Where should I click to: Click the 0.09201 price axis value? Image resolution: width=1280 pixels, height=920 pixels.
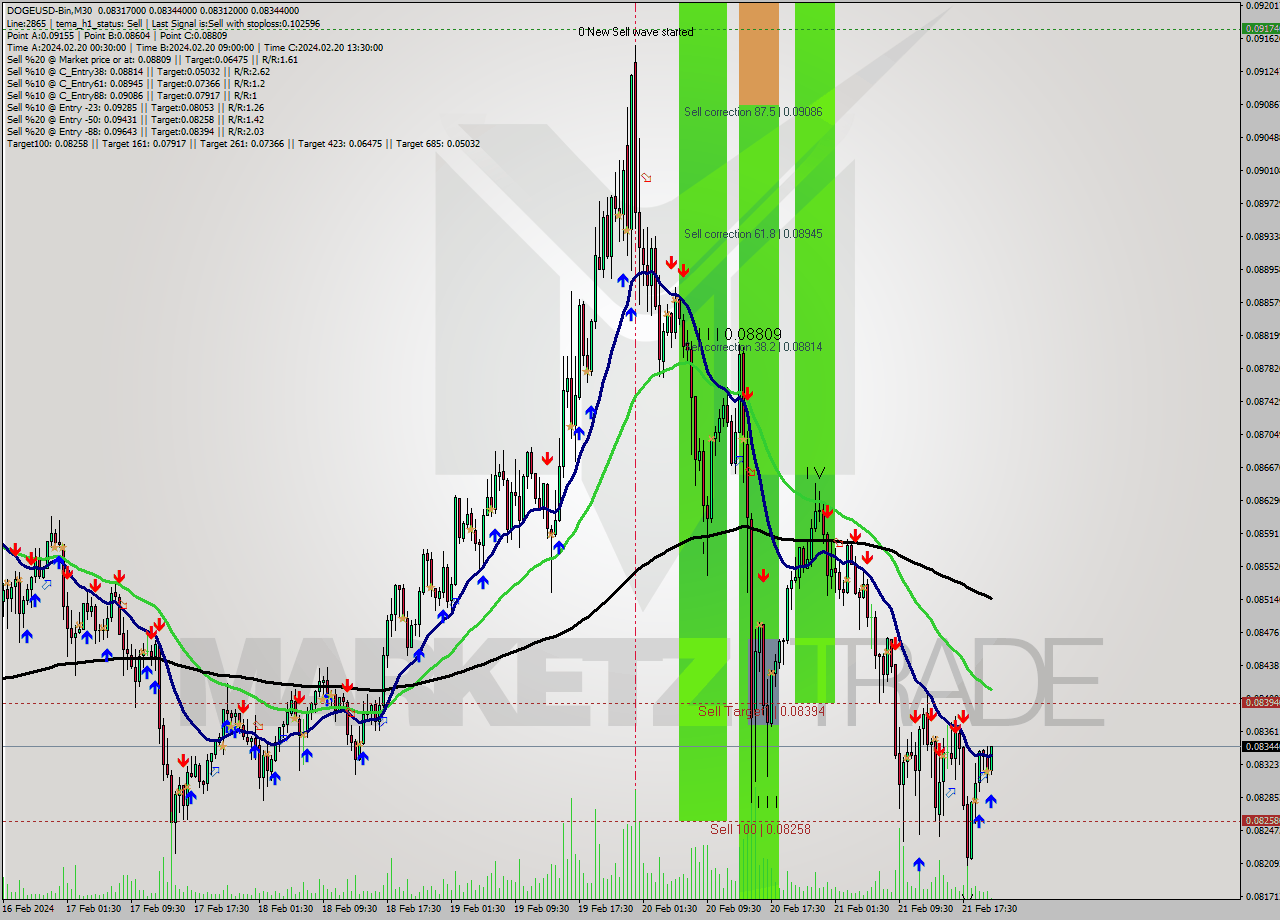coord(1262,5)
